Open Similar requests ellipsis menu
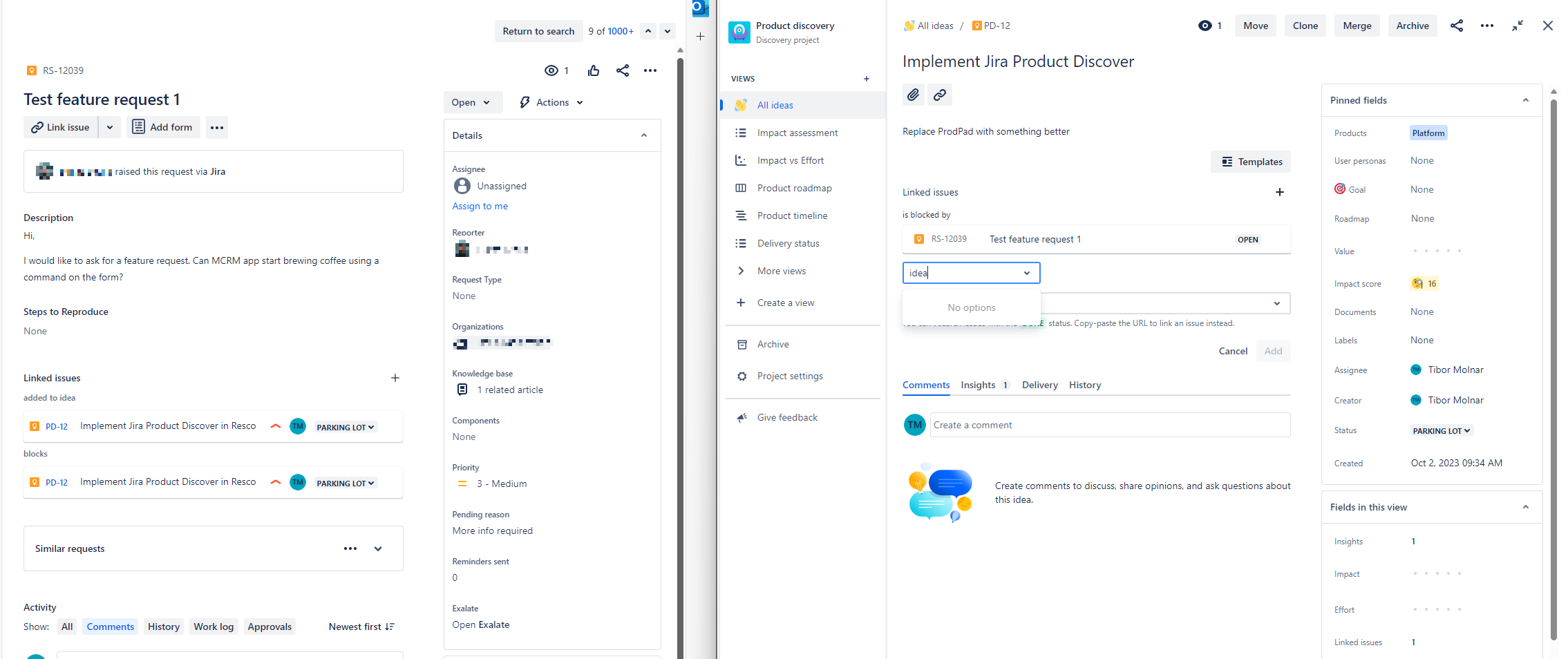Viewport: 1568px width, 659px height. [x=350, y=548]
